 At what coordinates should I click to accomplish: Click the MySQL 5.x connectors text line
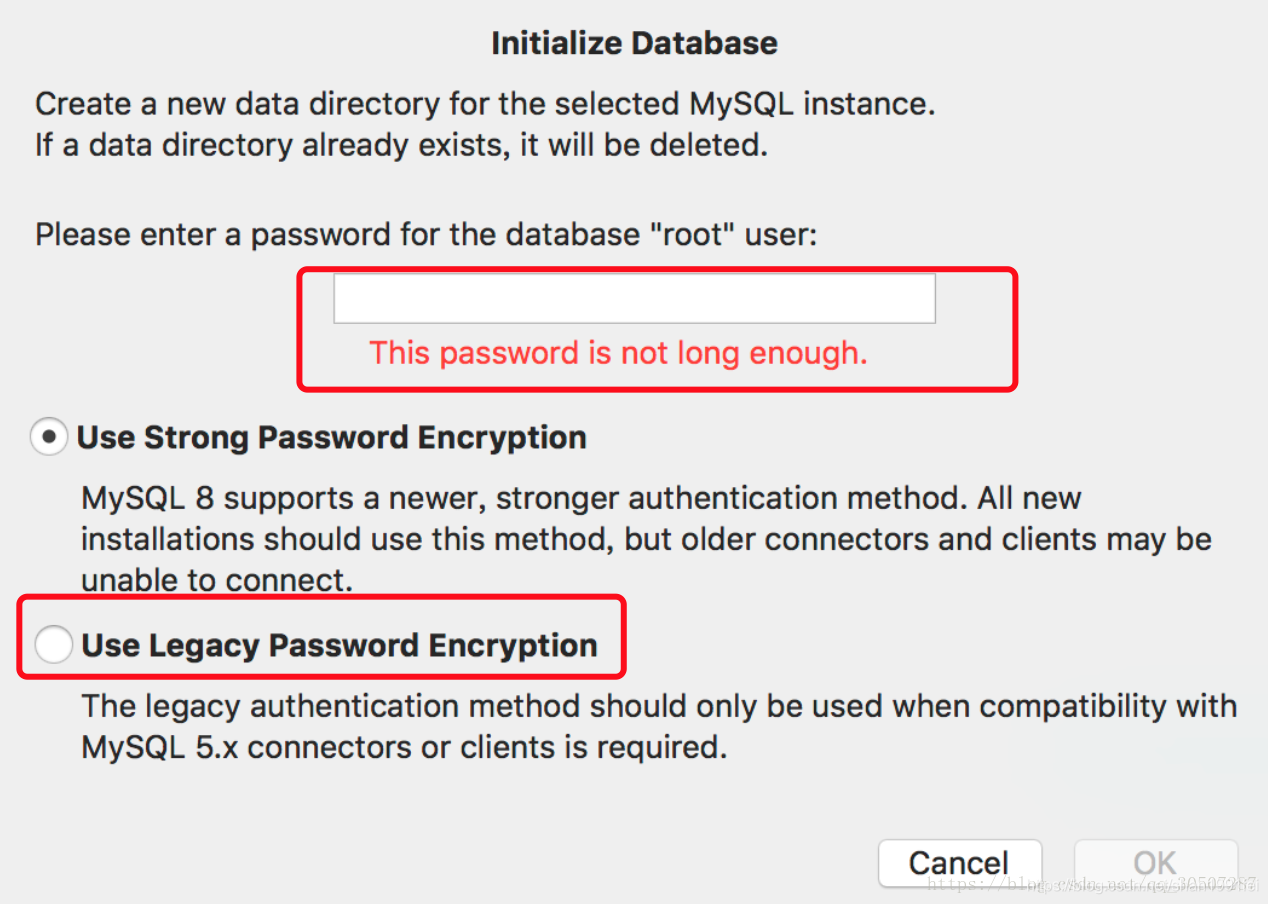click(x=403, y=747)
